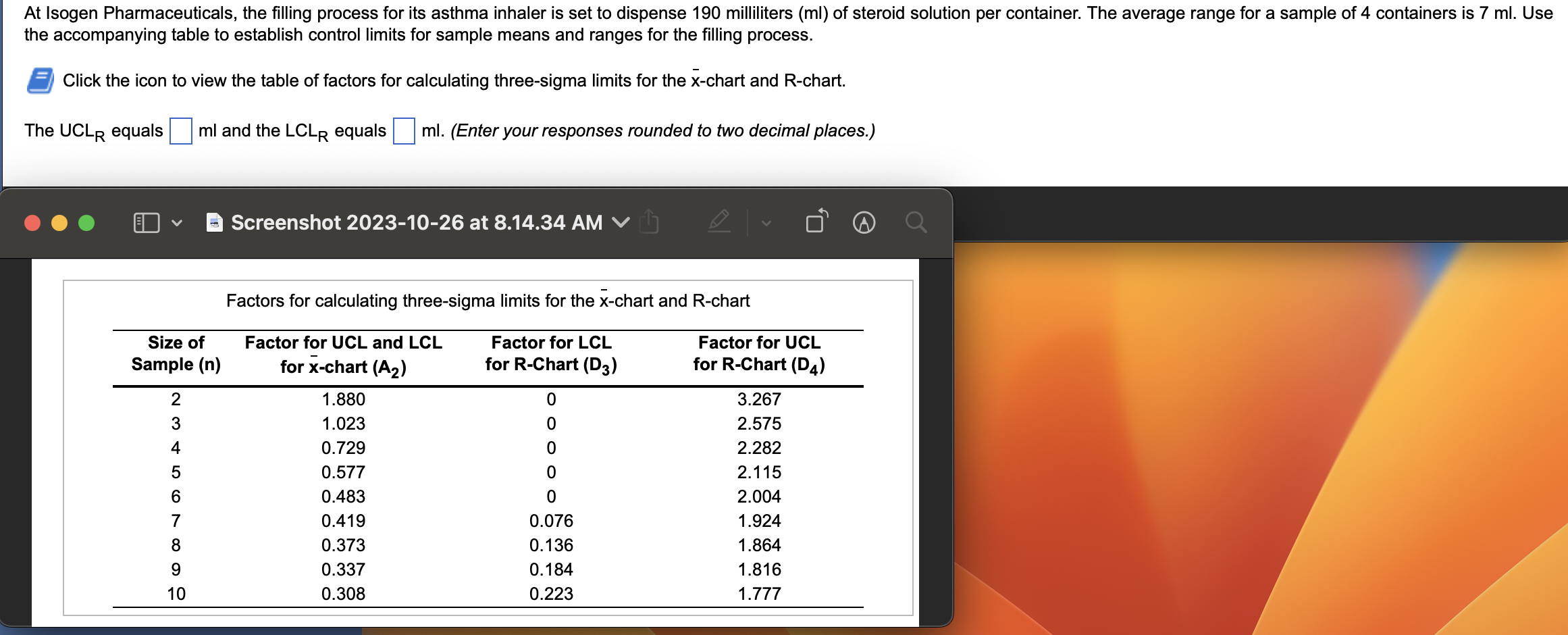
Task: Select the A2 value 1.880
Action: [343, 399]
